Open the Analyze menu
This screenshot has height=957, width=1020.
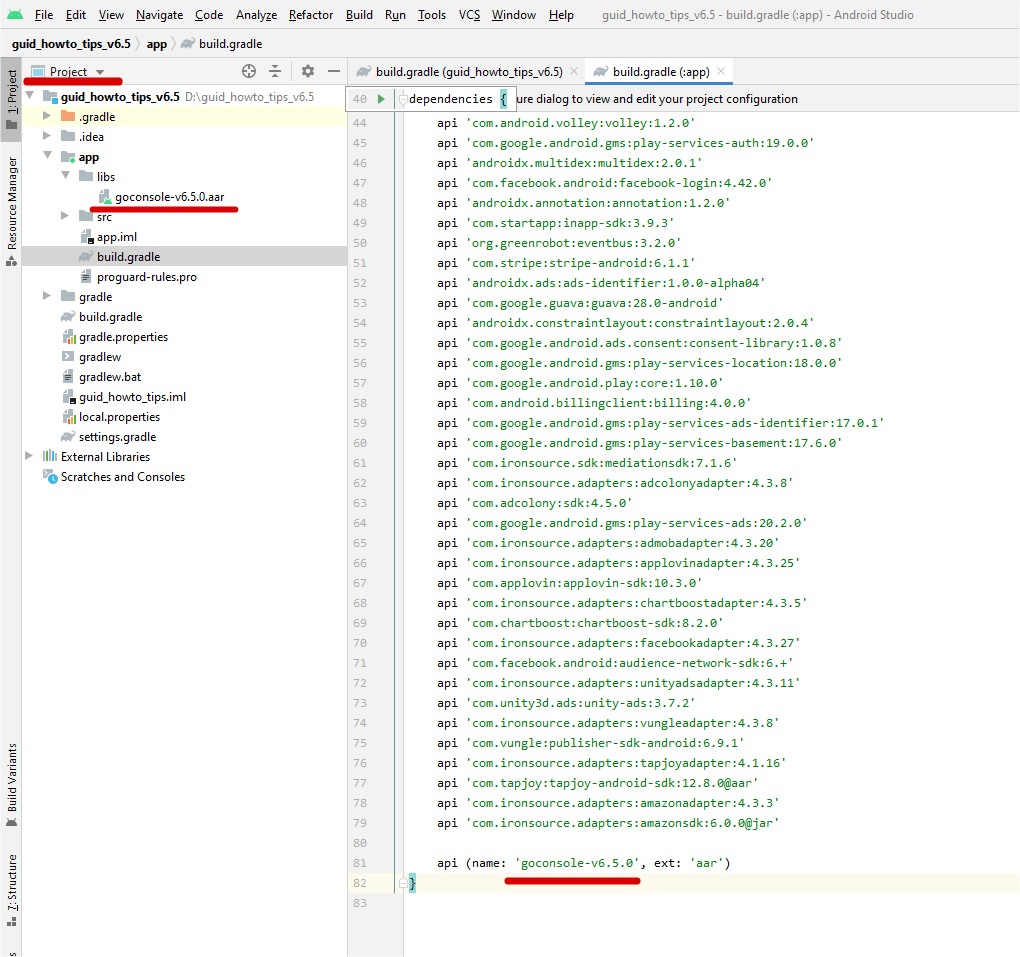[256, 14]
